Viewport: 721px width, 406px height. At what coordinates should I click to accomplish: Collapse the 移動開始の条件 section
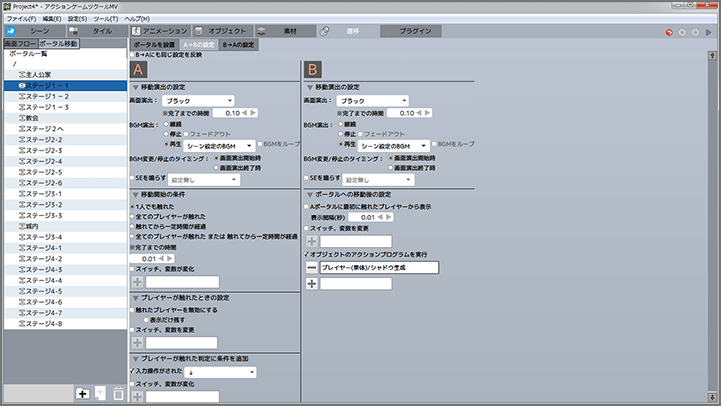click(x=136, y=192)
